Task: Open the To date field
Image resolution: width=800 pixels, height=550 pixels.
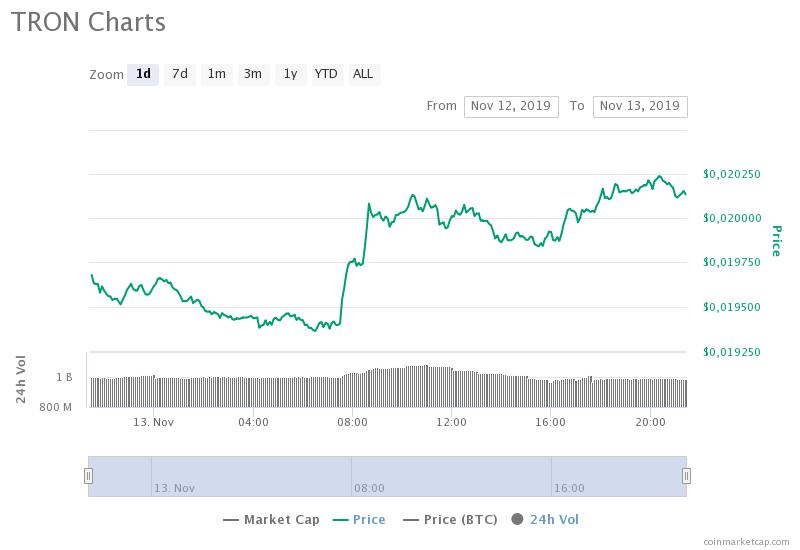Action: point(640,107)
